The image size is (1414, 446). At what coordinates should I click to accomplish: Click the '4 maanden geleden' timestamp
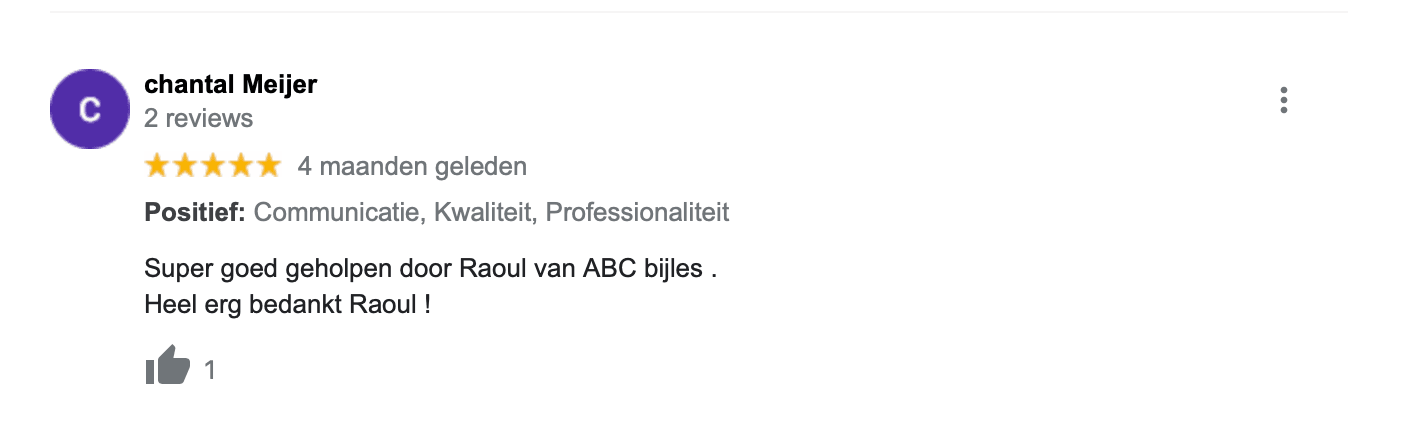(x=411, y=166)
